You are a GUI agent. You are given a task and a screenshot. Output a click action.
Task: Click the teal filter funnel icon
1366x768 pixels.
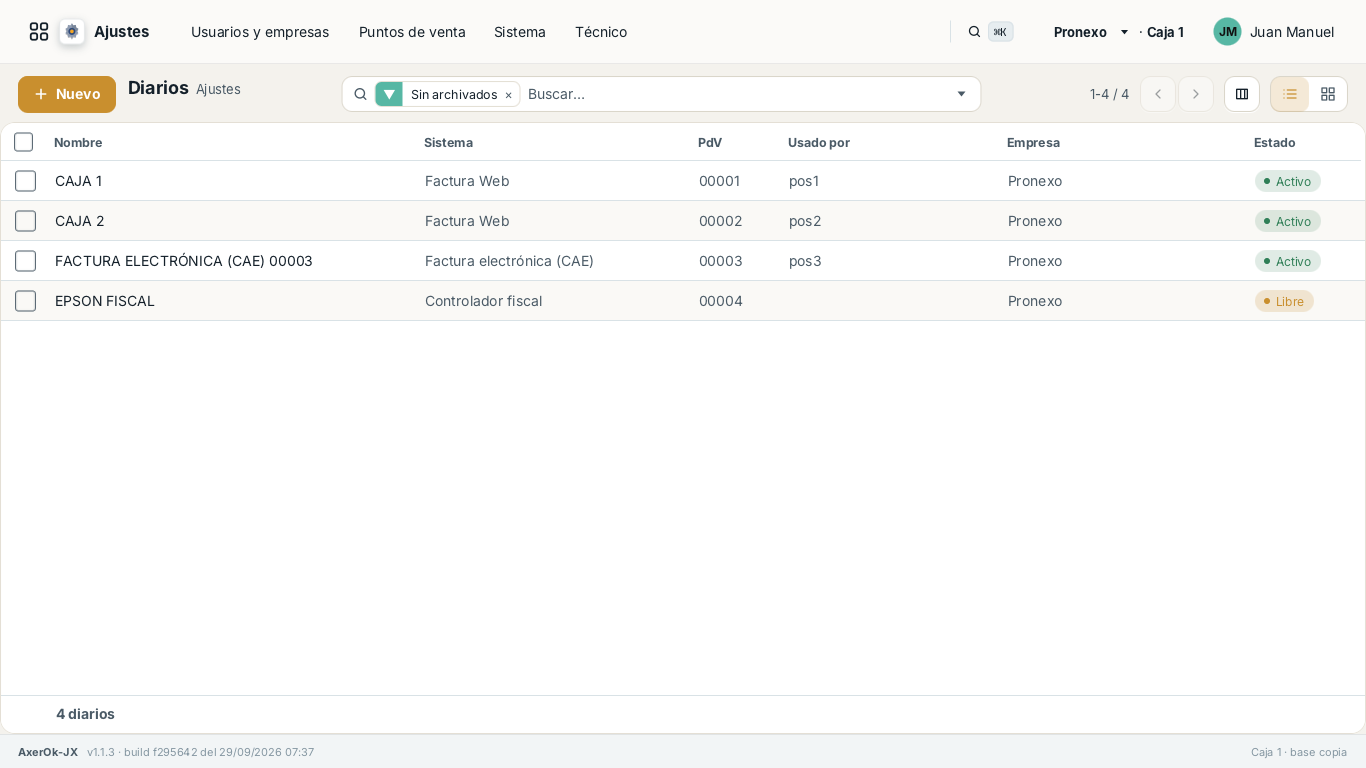pyautogui.click(x=389, y=94)
